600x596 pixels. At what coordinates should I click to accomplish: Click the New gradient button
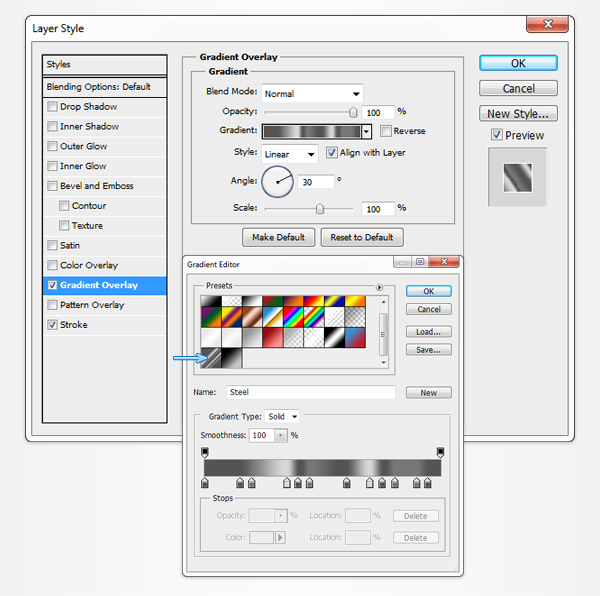coord(429,392)
